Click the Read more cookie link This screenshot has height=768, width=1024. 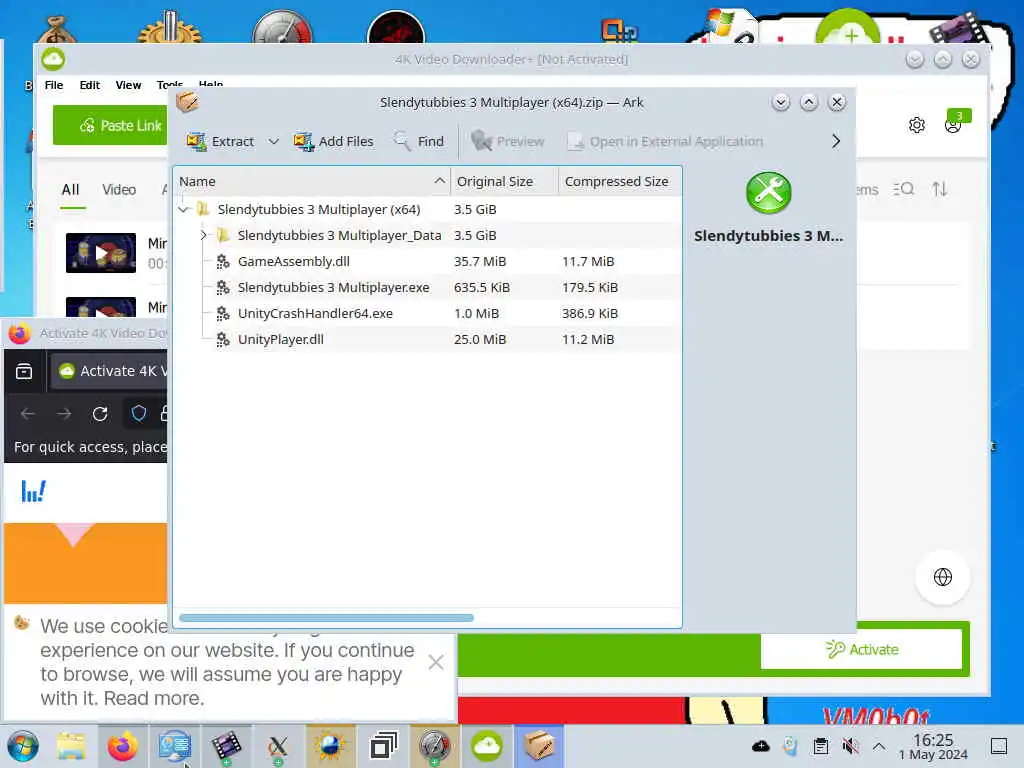(153, 698)
